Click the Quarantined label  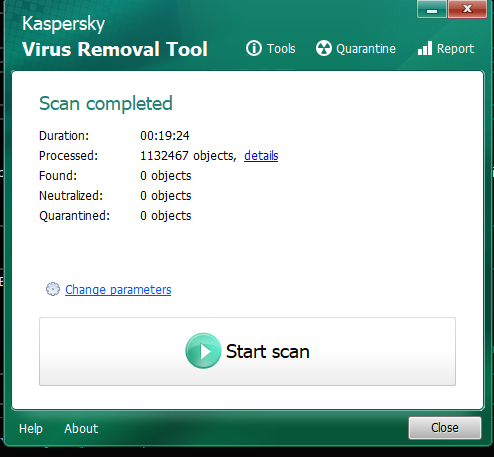click(74, 216)
